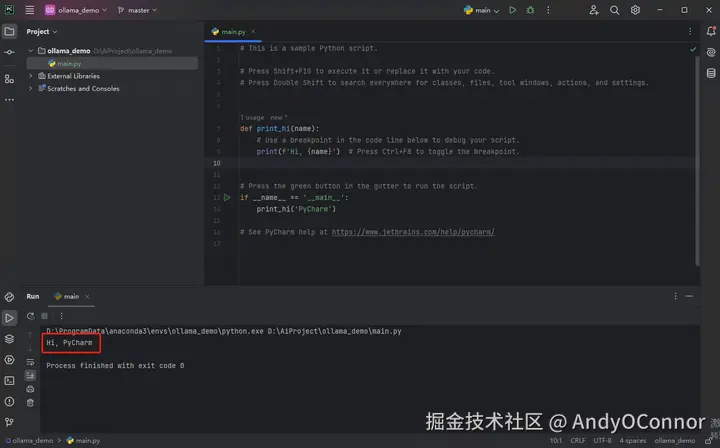The height and width of the screenshot is (448, 720).
Task: Click the editor vertical scrollbar
Action: pyautogui.click(x=698, y=161)
